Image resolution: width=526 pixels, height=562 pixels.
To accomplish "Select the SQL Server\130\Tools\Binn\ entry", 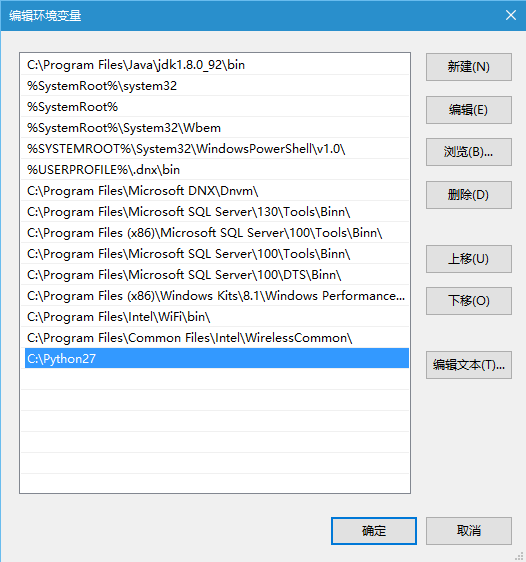I will click(215, 211).
